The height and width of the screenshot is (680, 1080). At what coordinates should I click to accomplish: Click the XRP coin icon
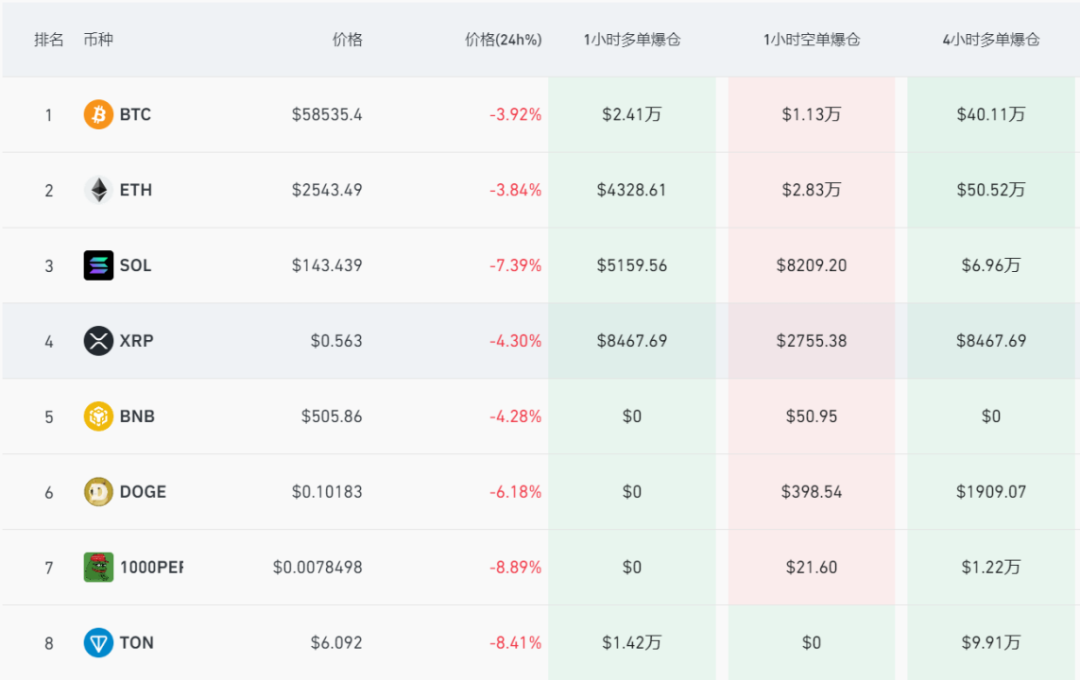coord(98,341)
